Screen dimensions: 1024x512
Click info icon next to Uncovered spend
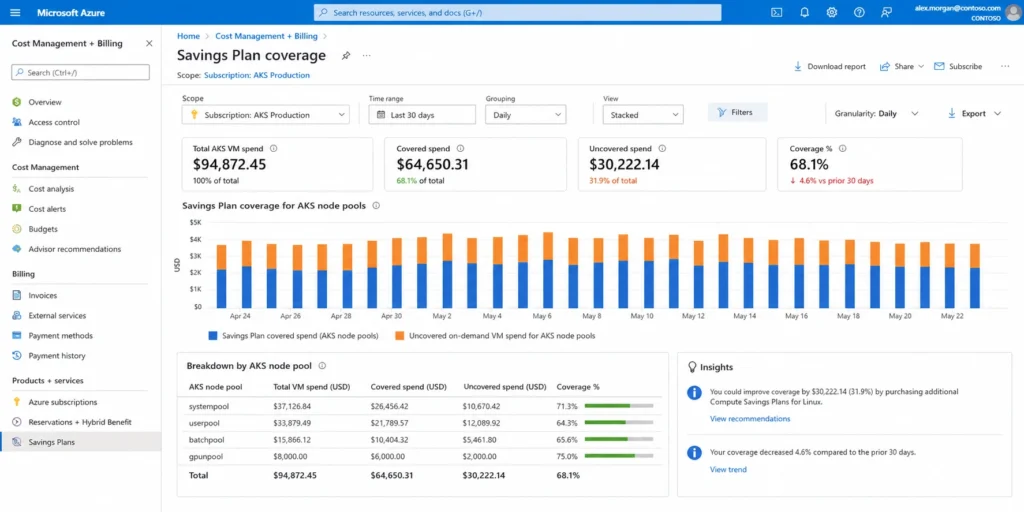[x=662, y=148]
